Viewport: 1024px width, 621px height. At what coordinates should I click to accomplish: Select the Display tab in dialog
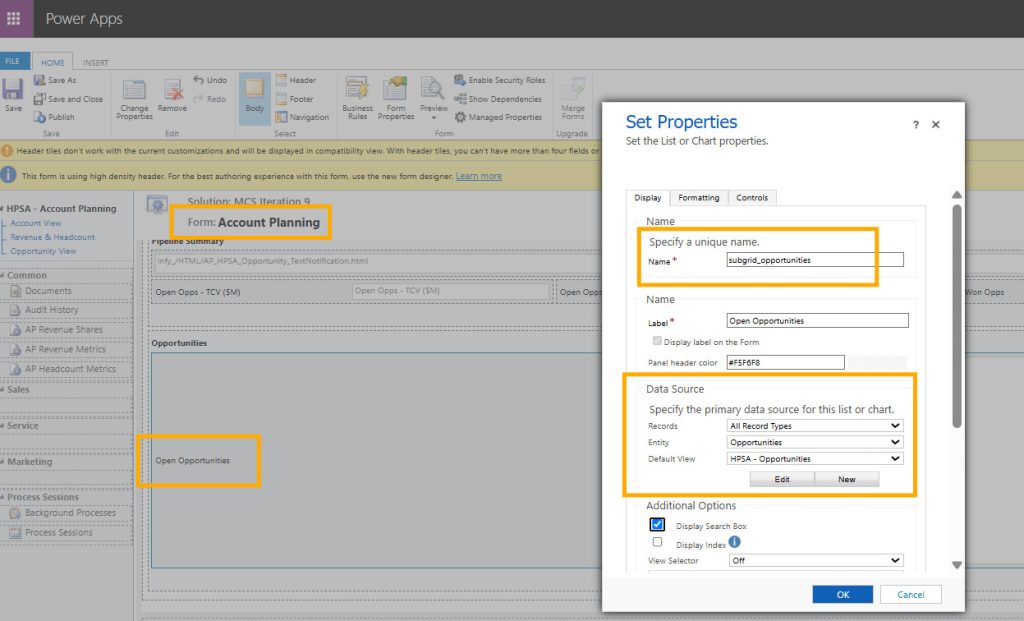648,198
